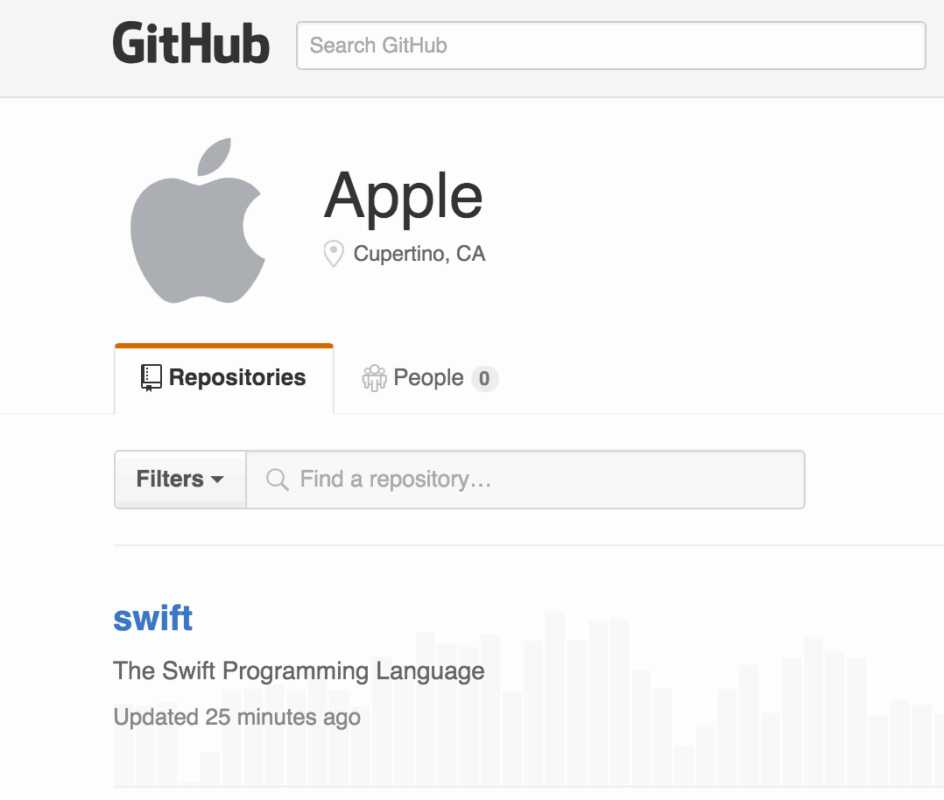Click the location pin icon
The image size is (944, 800).
point(334,254)
